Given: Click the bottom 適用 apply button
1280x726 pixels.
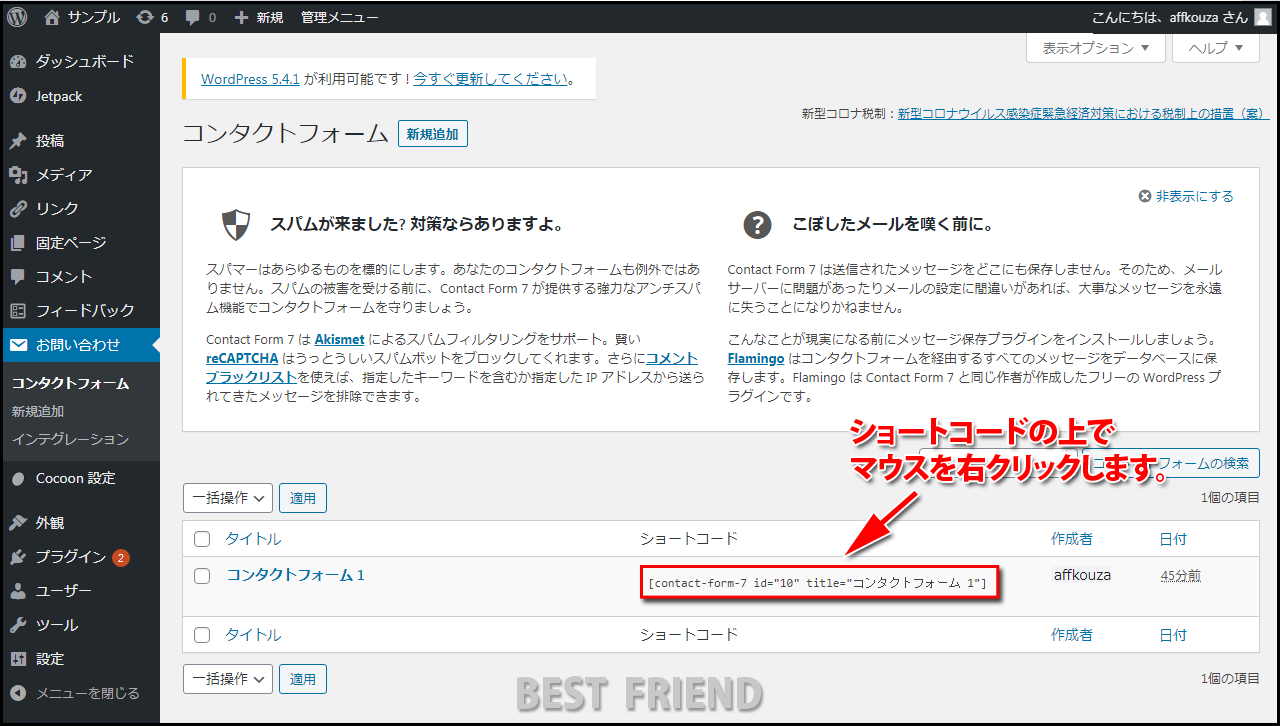Looking at the screenshot, I should (x=303, y=679).
